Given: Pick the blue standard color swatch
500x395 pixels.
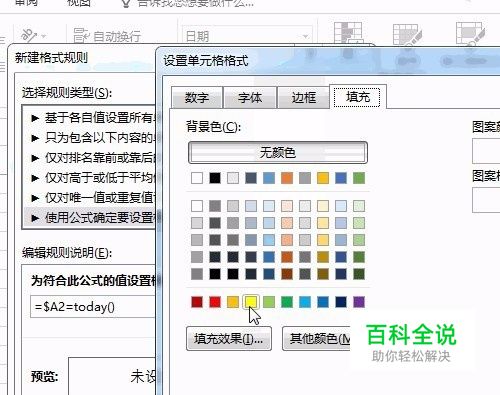Looking at the screenshot, I should pos(323,302).
